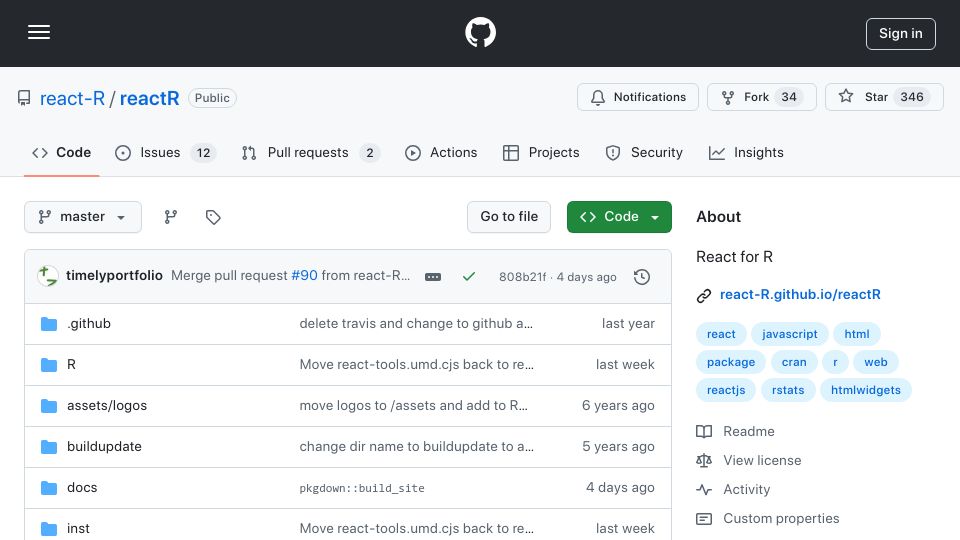Image resolution: width=960 pixels, height=540 pixels.
Task: Click the Notifications bell button
Action: tap(637, 97)
